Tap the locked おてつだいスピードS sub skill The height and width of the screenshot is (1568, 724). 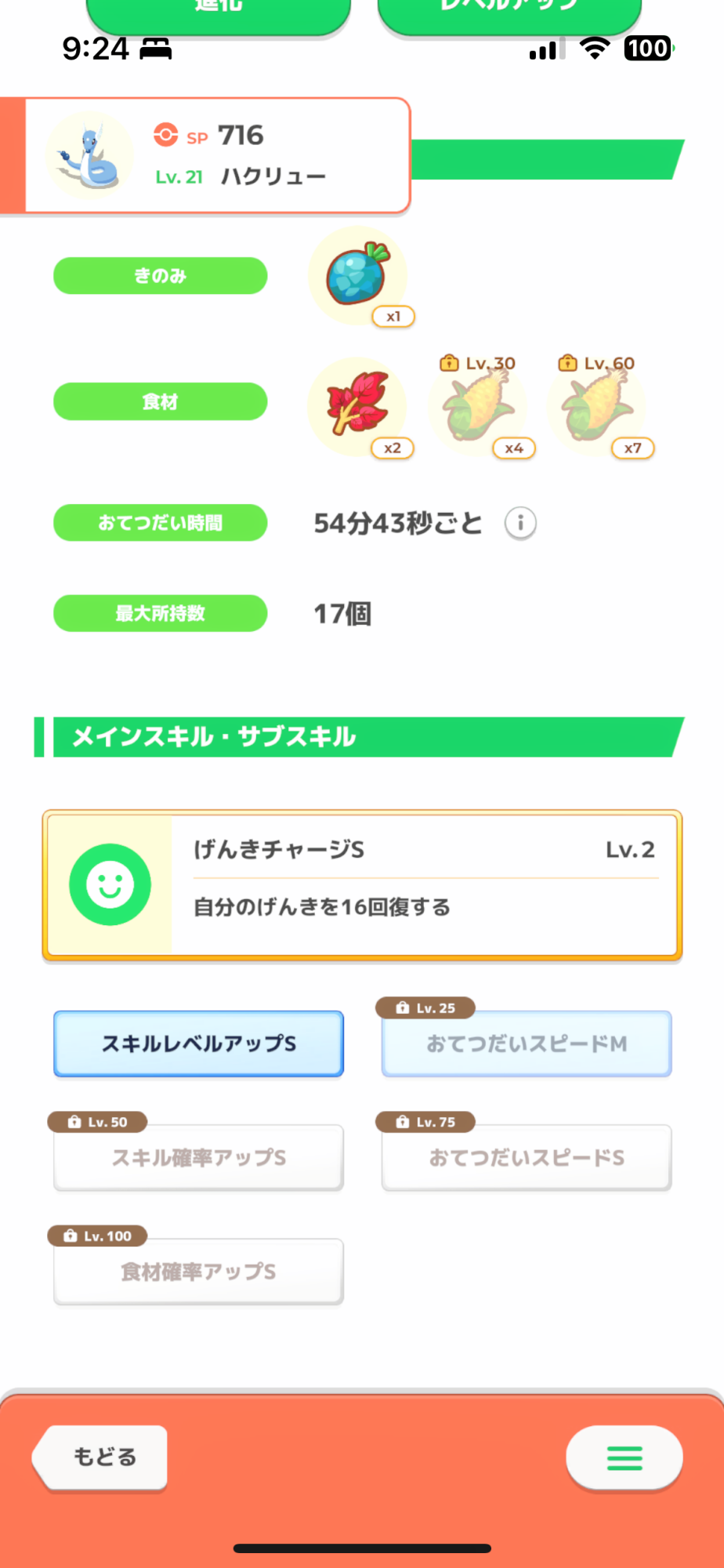click(527, 1157)
